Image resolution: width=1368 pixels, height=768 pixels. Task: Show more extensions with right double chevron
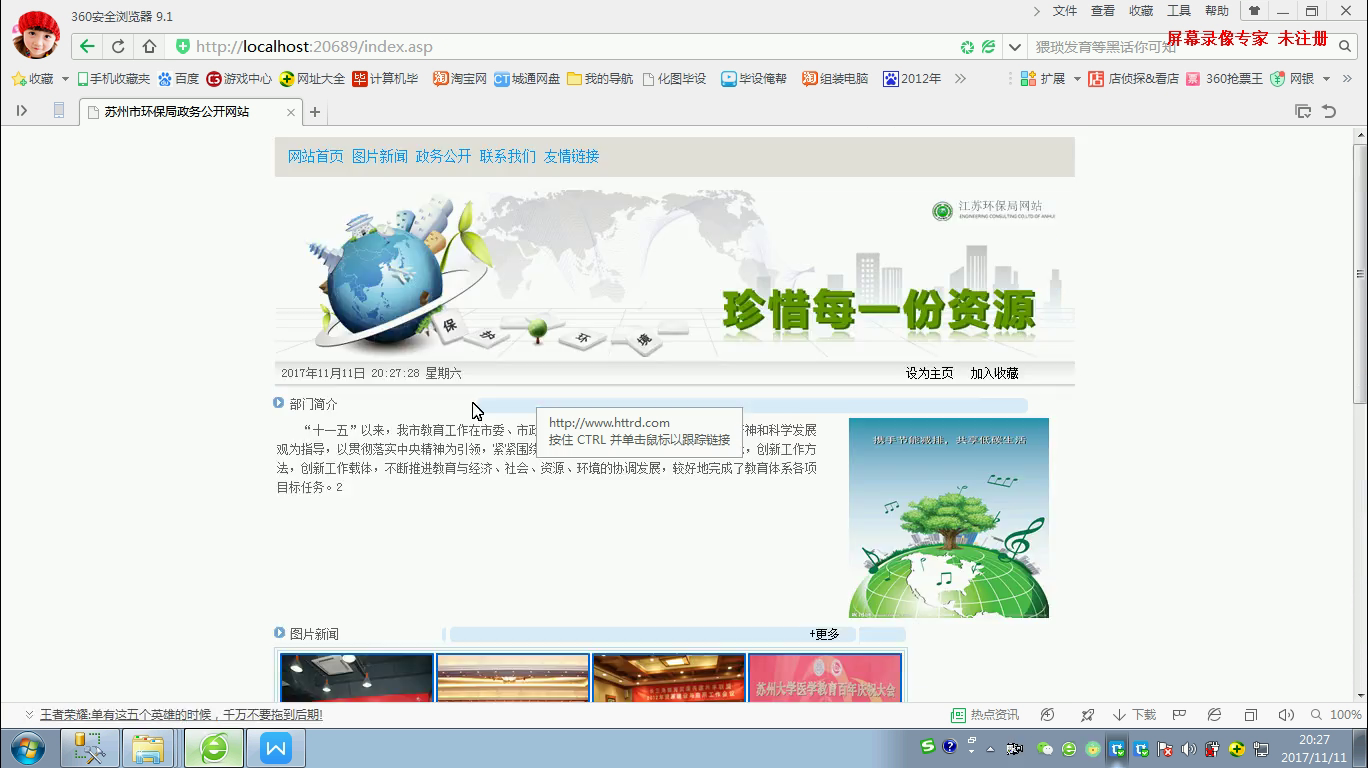(1348, 78)
